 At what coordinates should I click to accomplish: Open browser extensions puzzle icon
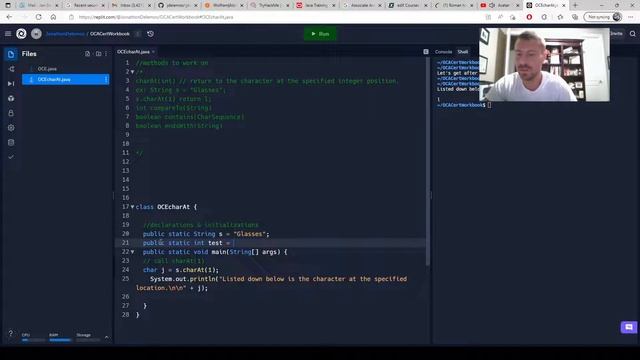[544, 17]
